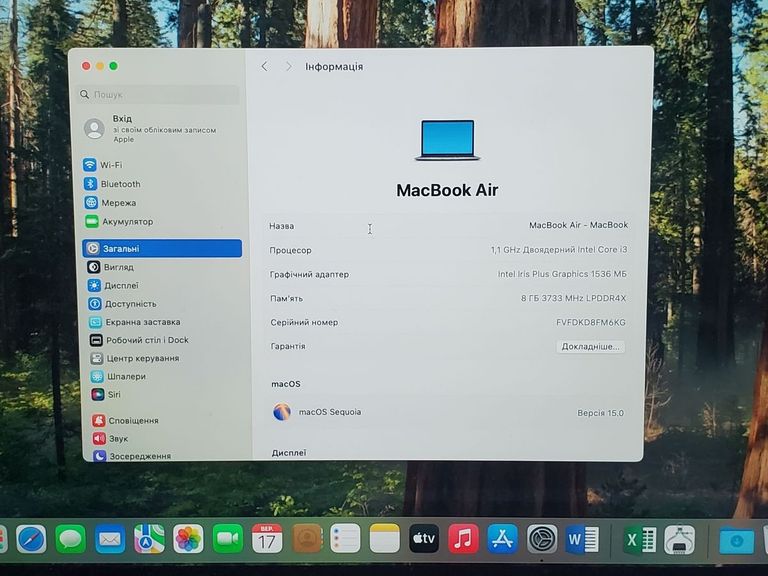The image size is (768, 576).
Task: Open Messages from the Dock
Action: click(71, 539)
